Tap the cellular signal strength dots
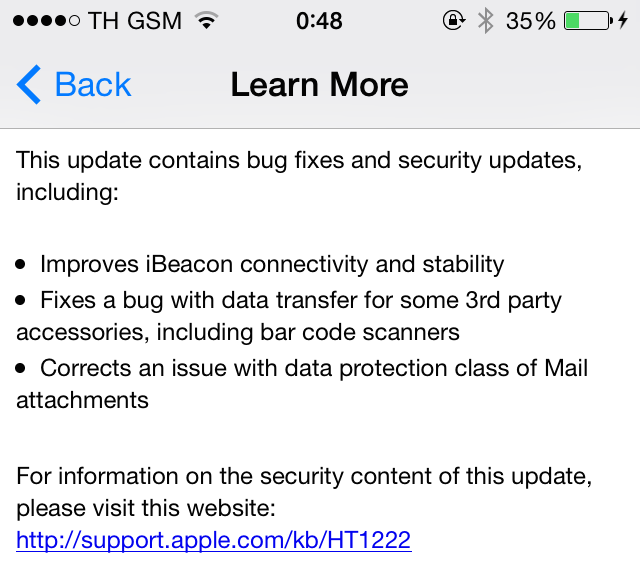 point(47,21)
